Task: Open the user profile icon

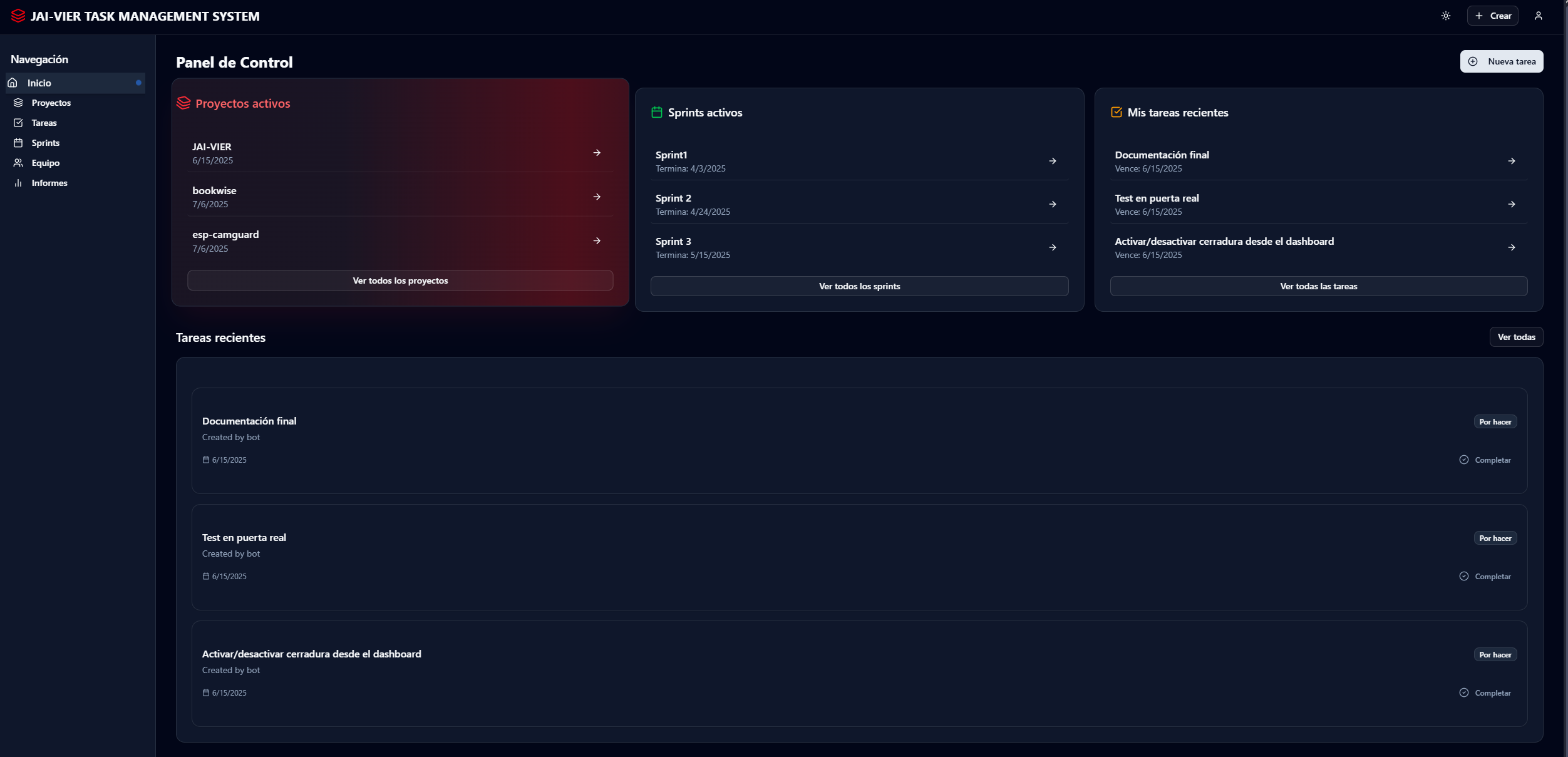Action: pos(1538,16)
